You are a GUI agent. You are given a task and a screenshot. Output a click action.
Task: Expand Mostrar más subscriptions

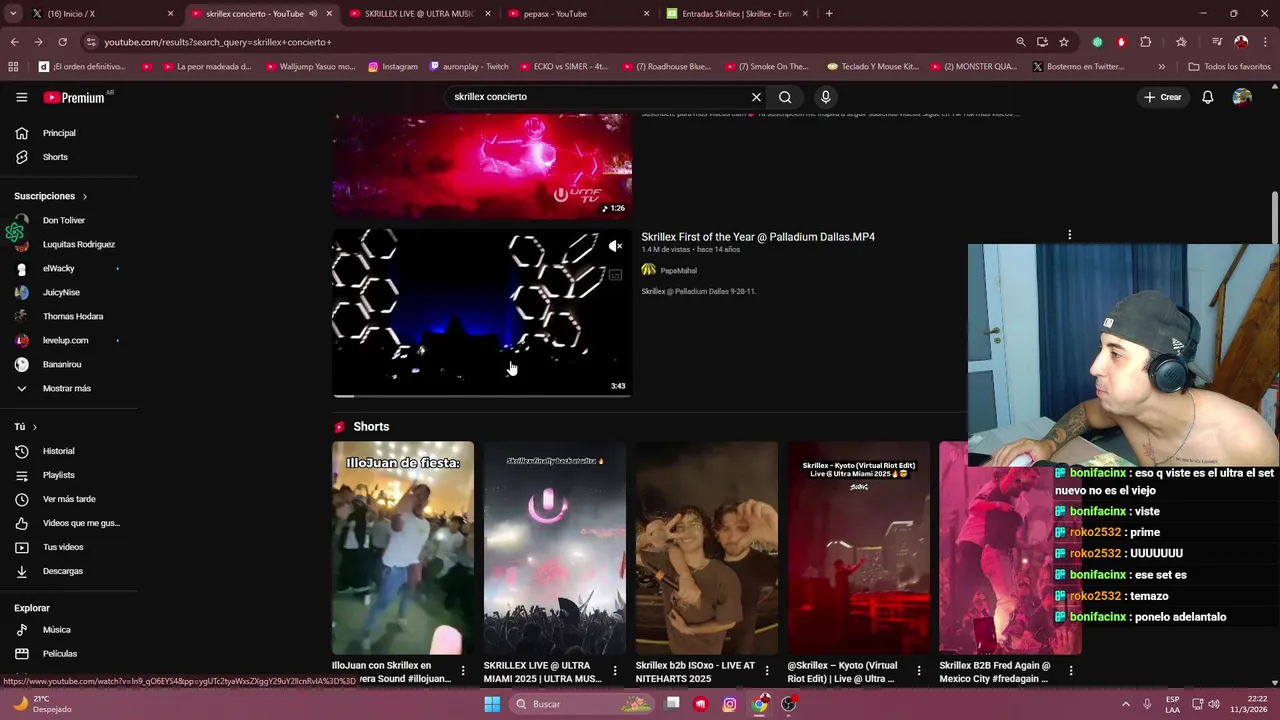[x=66, y=388]
